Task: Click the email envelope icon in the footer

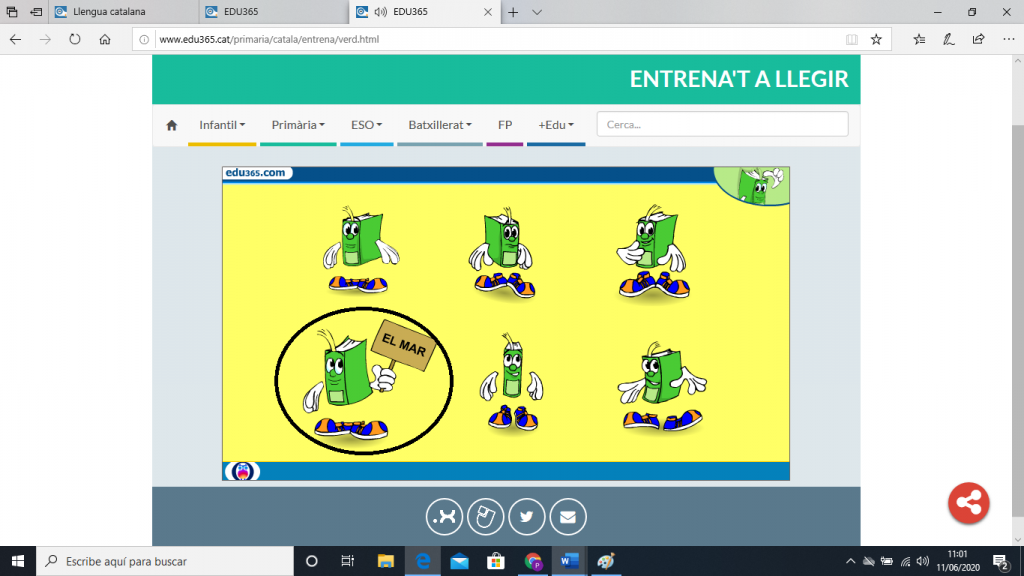Action: pyautogui.click(x=567, y=517)
